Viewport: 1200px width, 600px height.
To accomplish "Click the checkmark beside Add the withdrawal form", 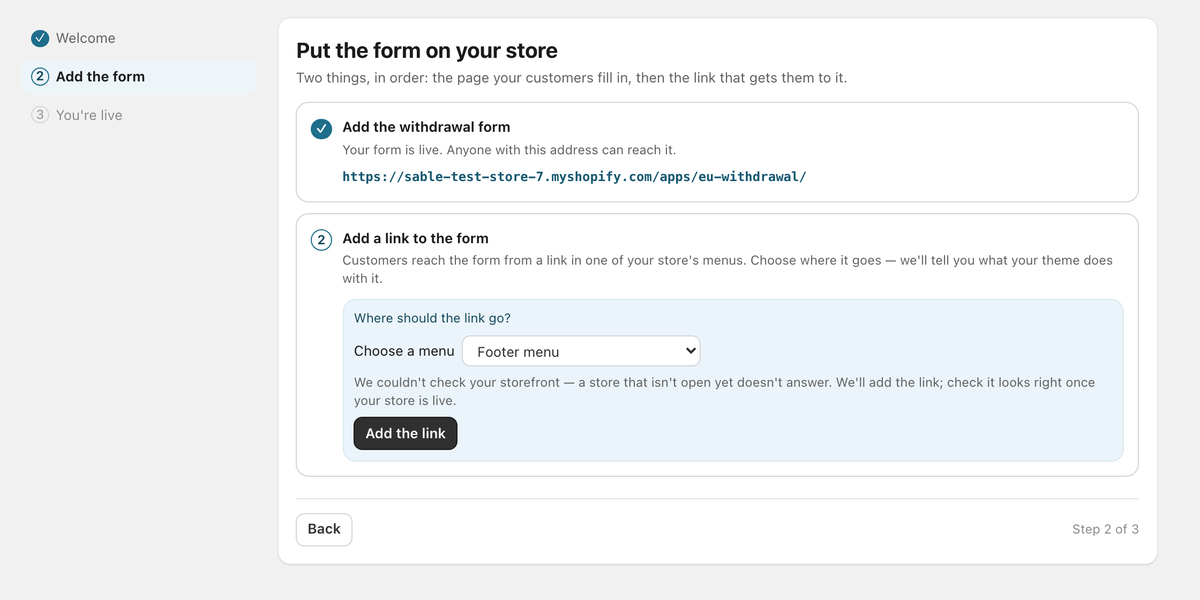I will coord(321,129).
